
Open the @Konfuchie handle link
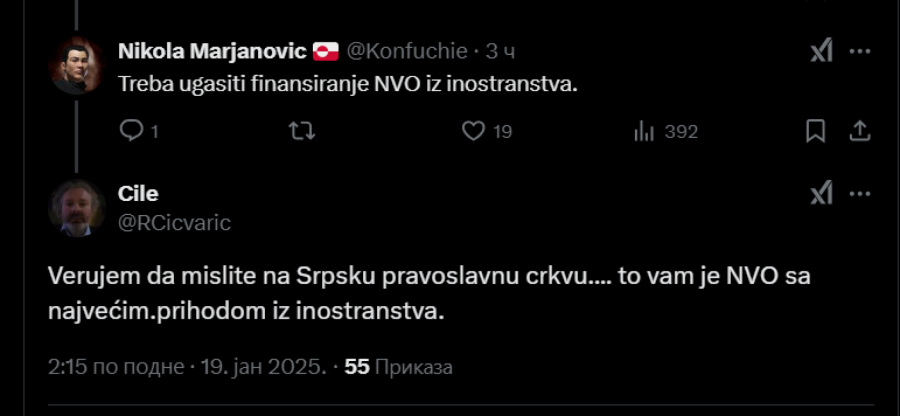[406, 50]
